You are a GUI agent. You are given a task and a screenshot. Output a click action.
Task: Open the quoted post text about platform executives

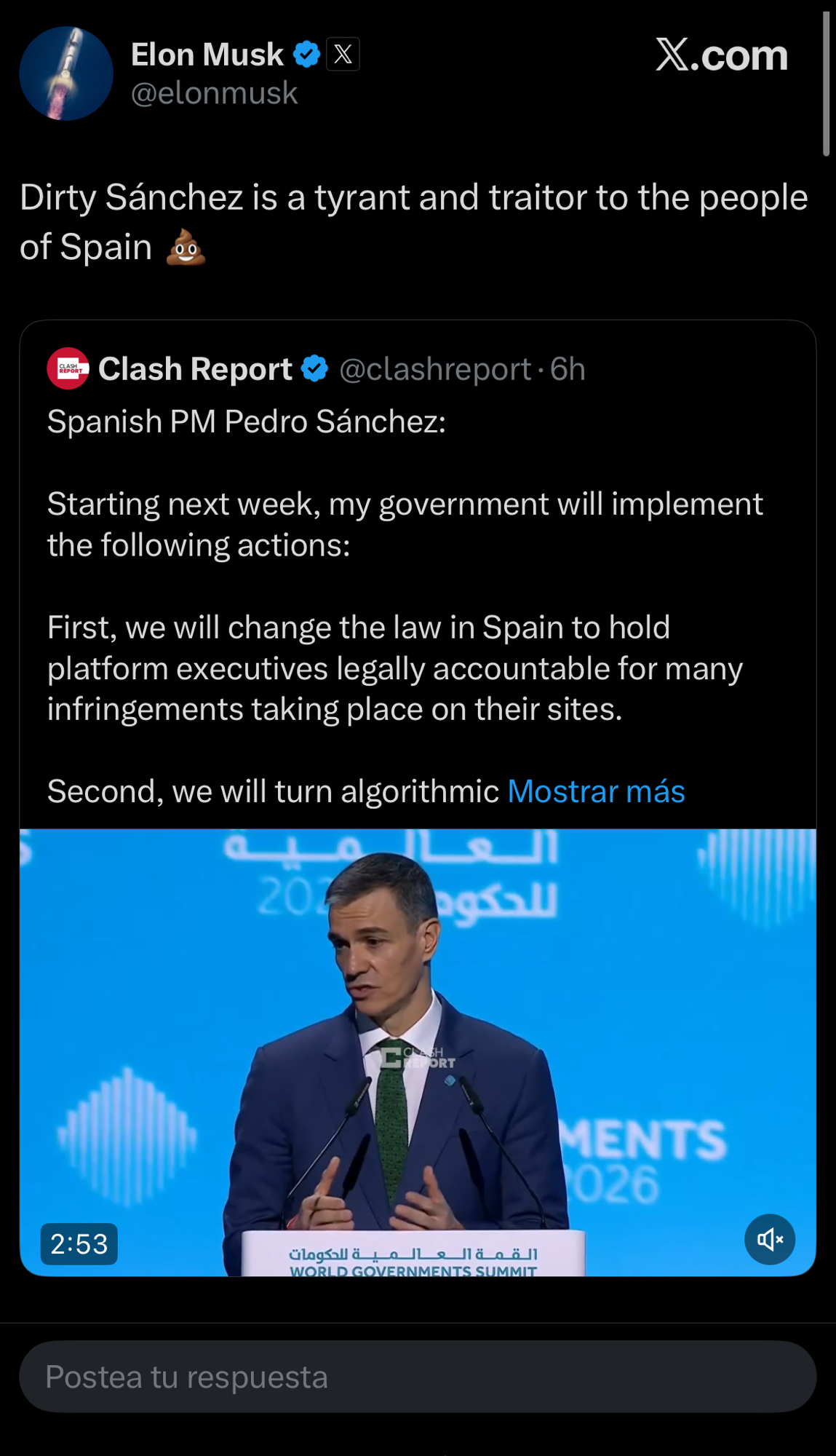[x=395, y=668]
